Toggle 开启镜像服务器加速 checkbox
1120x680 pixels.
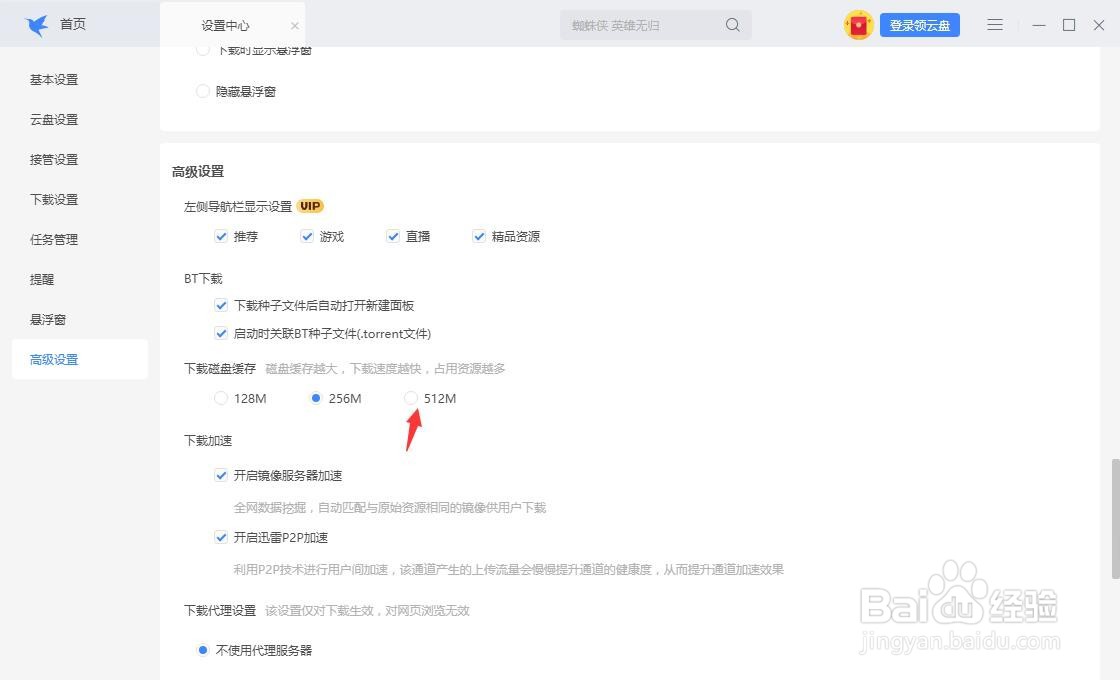coord(221,475)
